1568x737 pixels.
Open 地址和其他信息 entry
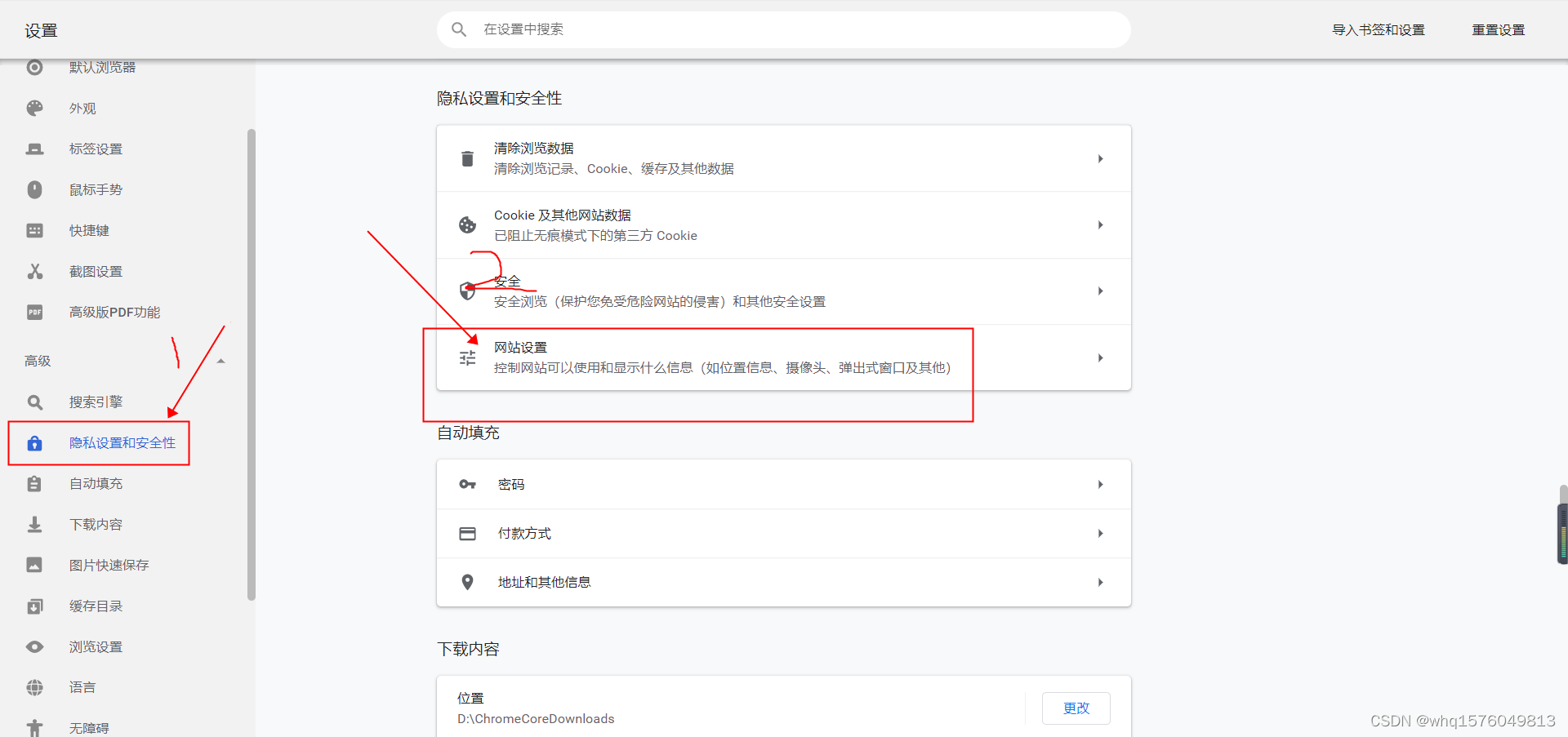click(x=784, y=582)
